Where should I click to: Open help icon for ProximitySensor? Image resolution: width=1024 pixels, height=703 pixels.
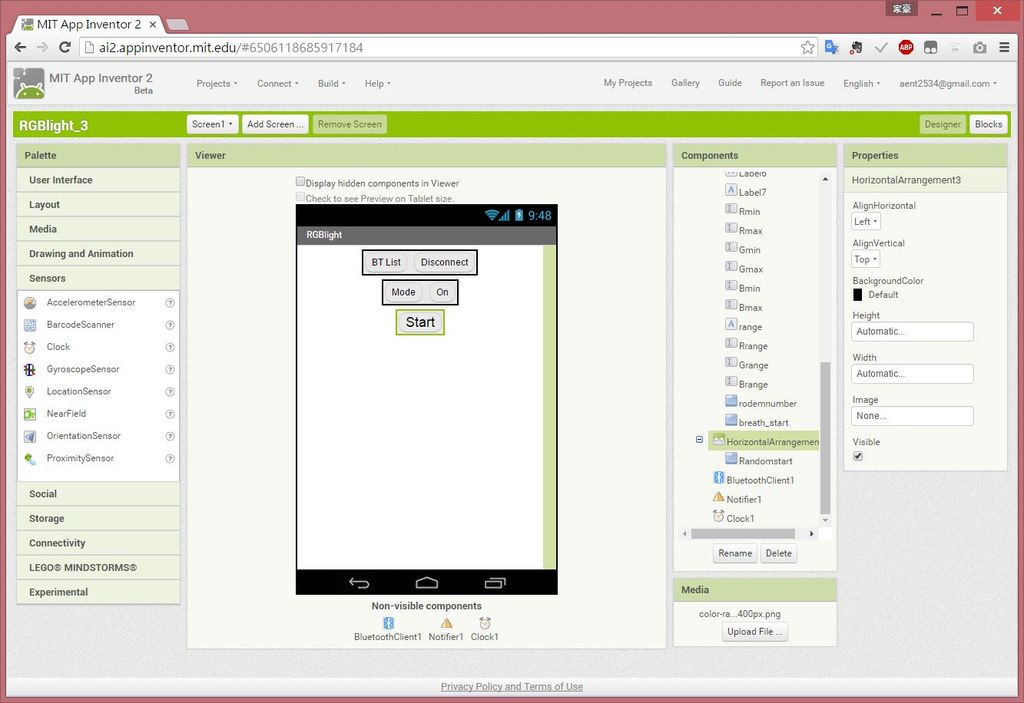point(170,459)
